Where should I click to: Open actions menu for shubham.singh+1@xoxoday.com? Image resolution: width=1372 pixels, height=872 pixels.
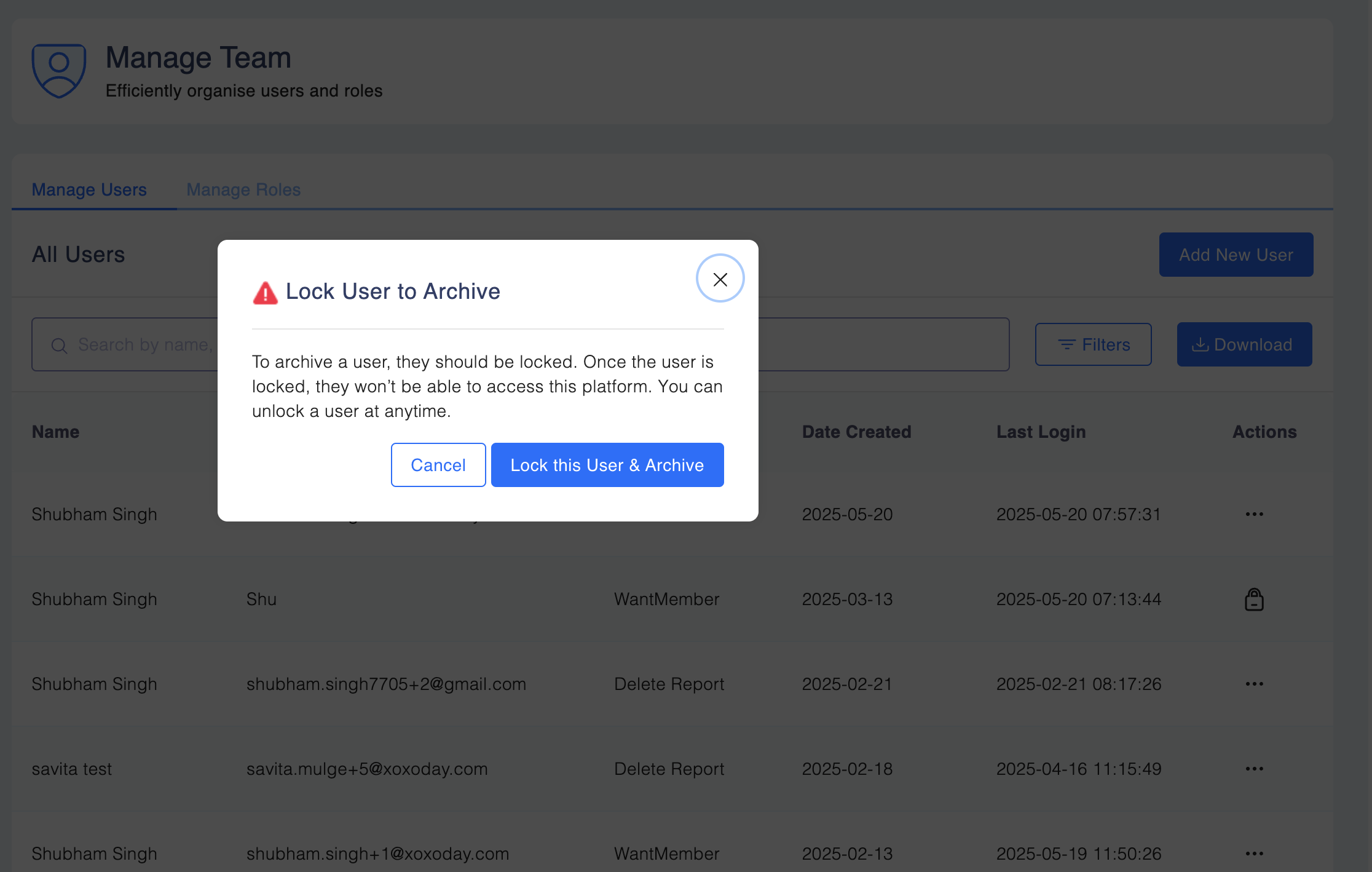click(x=1254, y=854)
